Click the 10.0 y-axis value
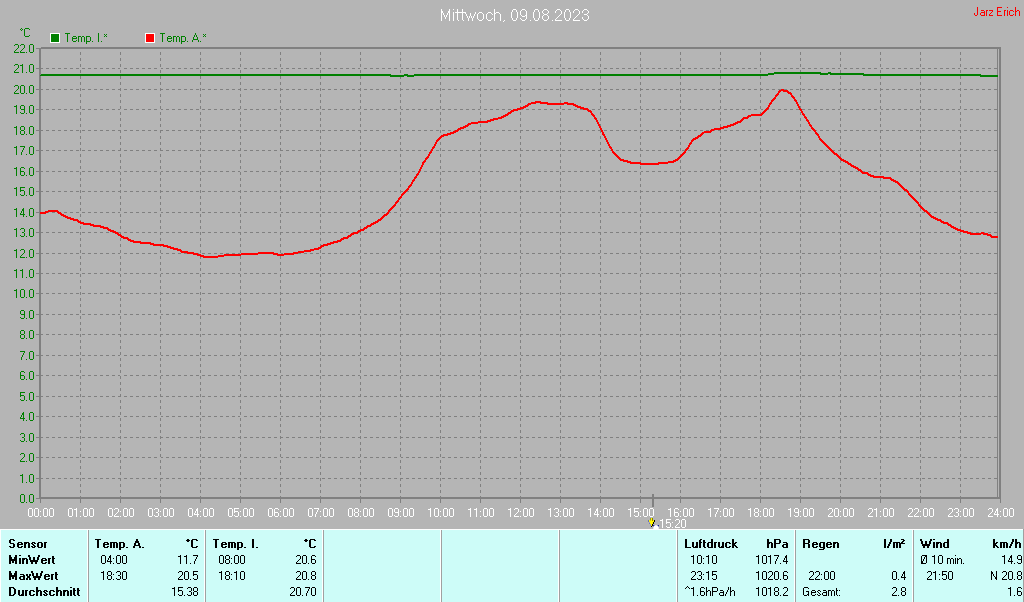Image resolution: width=1024 pixels, height=602 pixels. (x=24, y=294)
